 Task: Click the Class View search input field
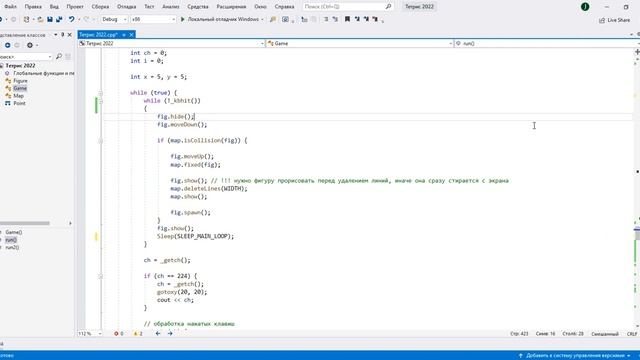[24, 56]
